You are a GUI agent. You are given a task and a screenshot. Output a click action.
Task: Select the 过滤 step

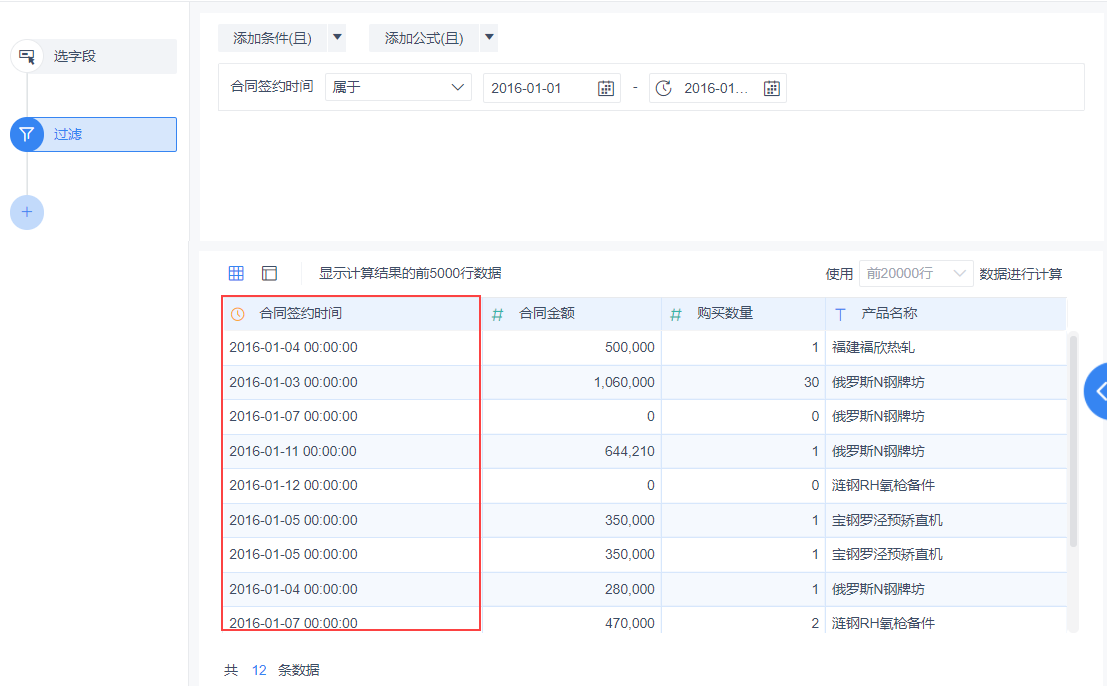coord(94,134)
